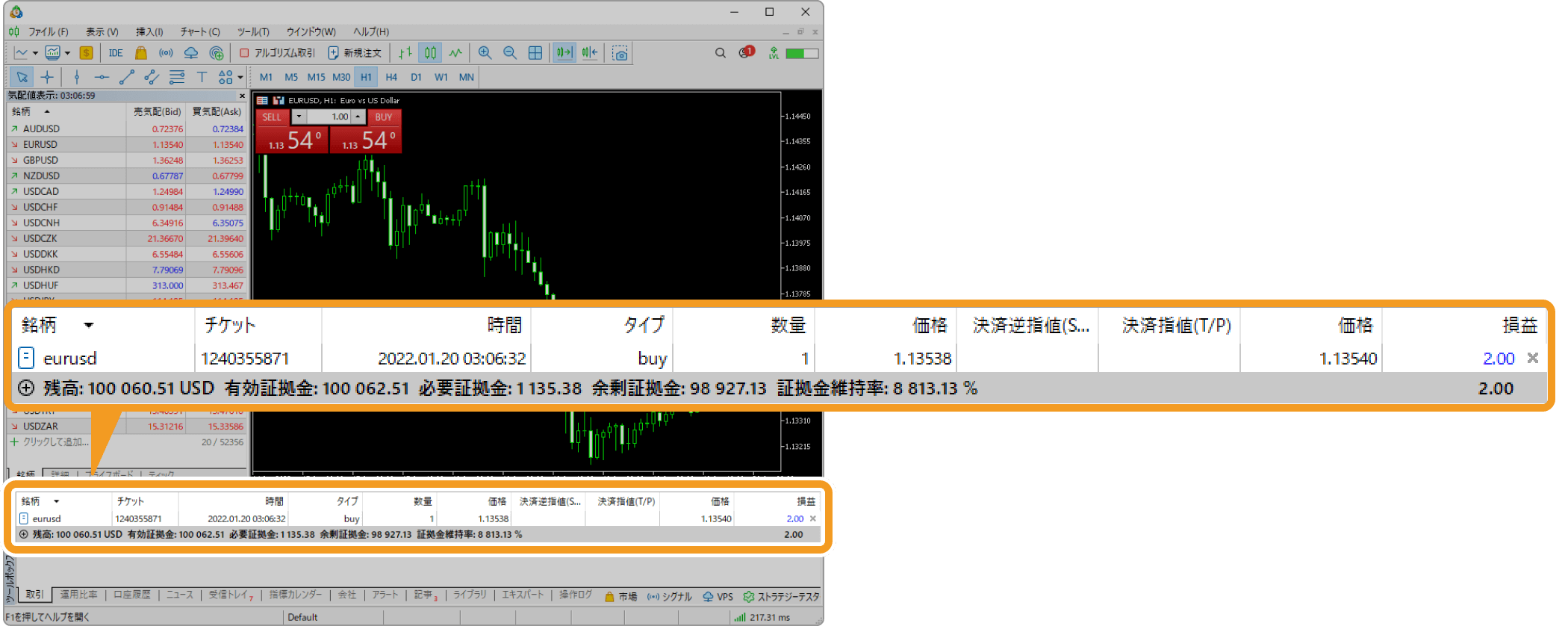
Task: Activate the arrow cursor tool
Action: pos(22,77)
